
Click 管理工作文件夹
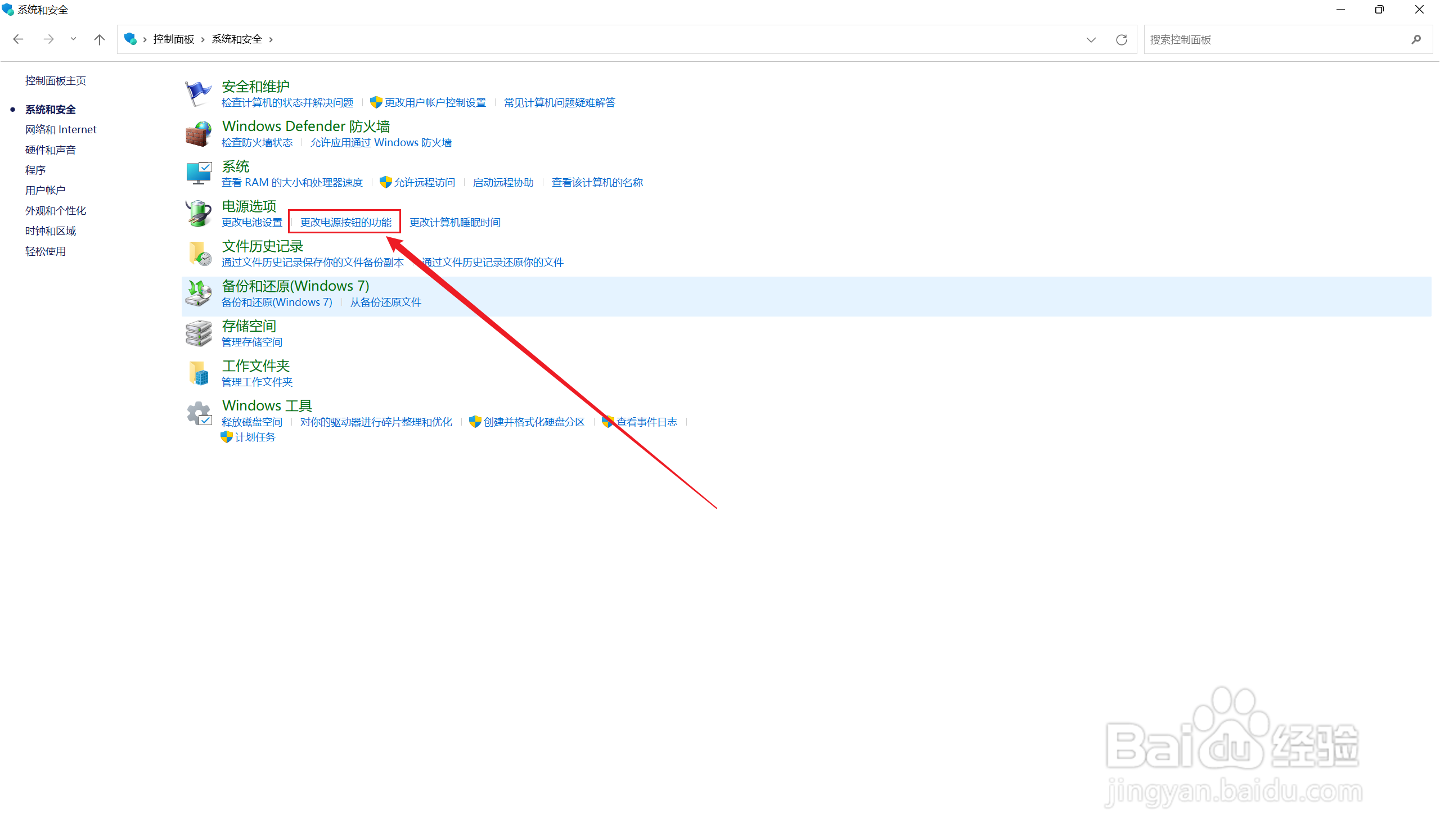[x=257, y=382]
